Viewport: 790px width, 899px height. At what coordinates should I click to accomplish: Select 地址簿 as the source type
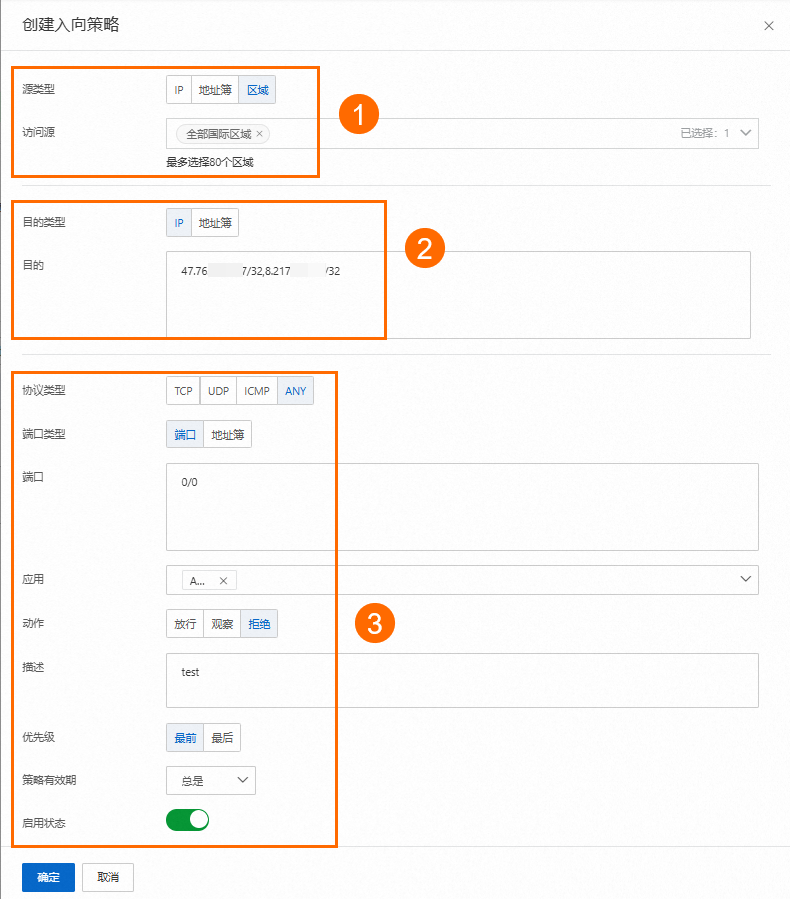tap(215, 89)
